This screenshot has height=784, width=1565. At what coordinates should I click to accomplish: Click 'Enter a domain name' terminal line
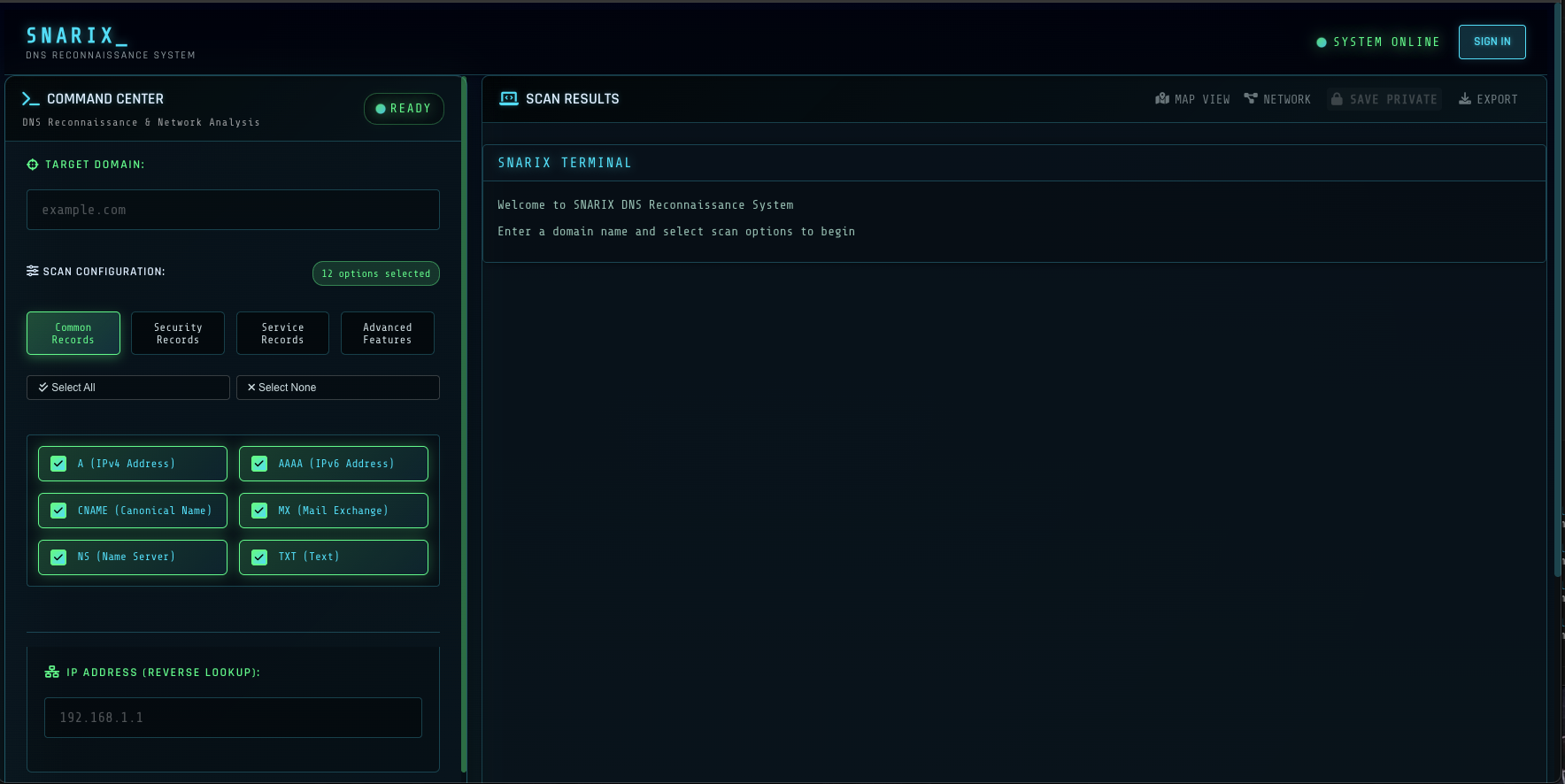click(x=676, y=232)
